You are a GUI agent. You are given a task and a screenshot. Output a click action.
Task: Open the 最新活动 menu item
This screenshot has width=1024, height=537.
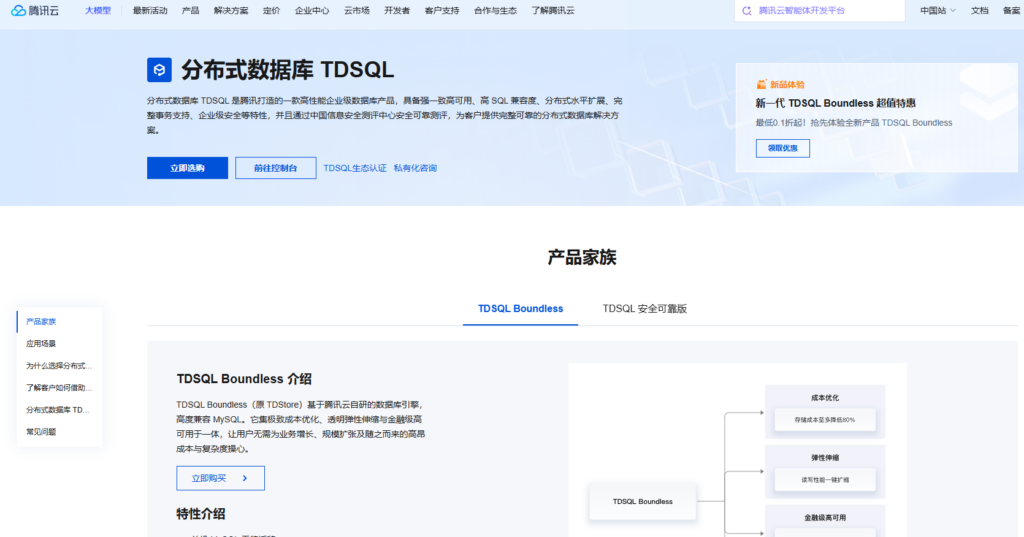tap(150, 10)
